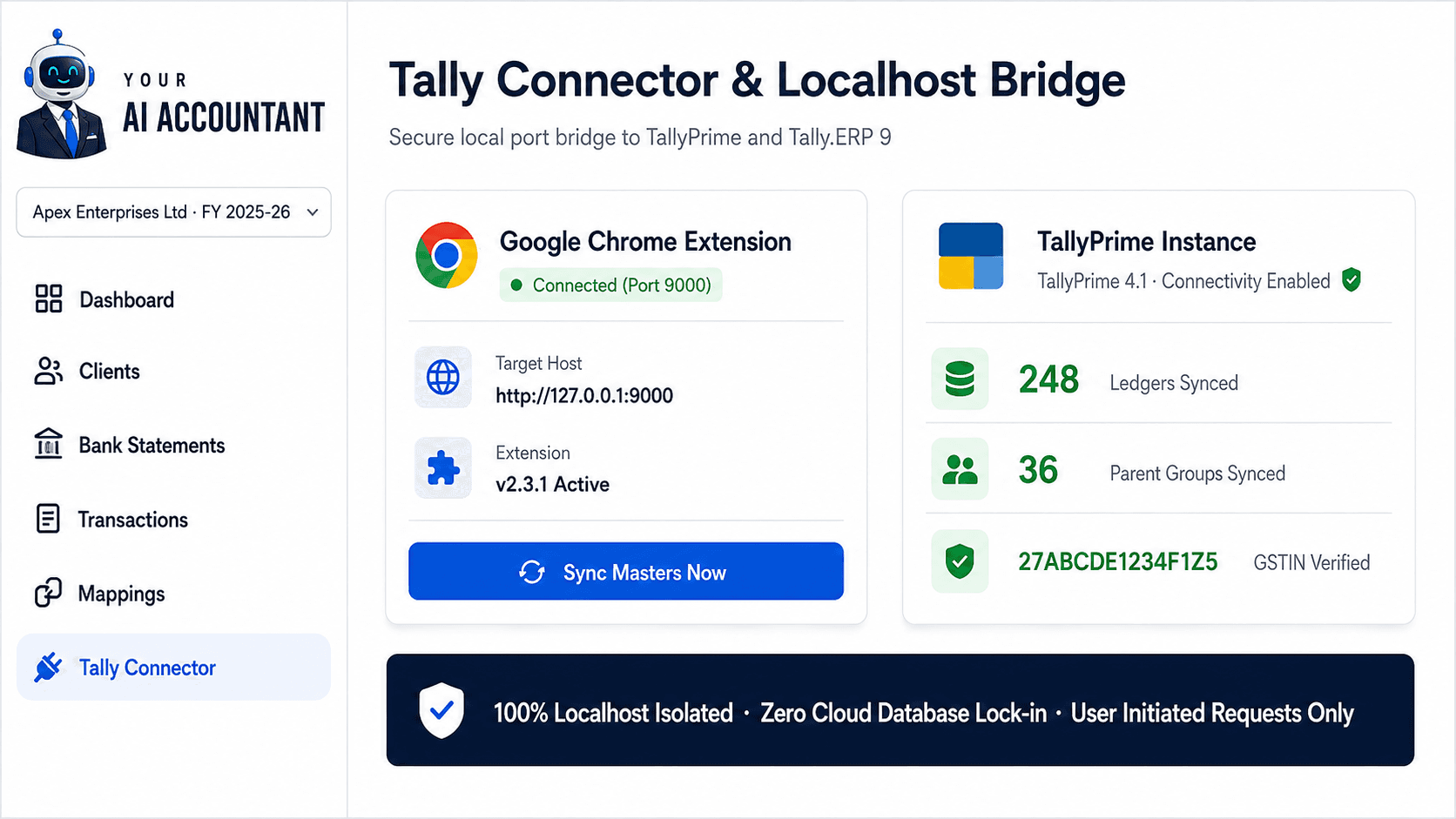
Task: Click the http://127.0.0.1:9000 target host address
Action: click(584, 396)
